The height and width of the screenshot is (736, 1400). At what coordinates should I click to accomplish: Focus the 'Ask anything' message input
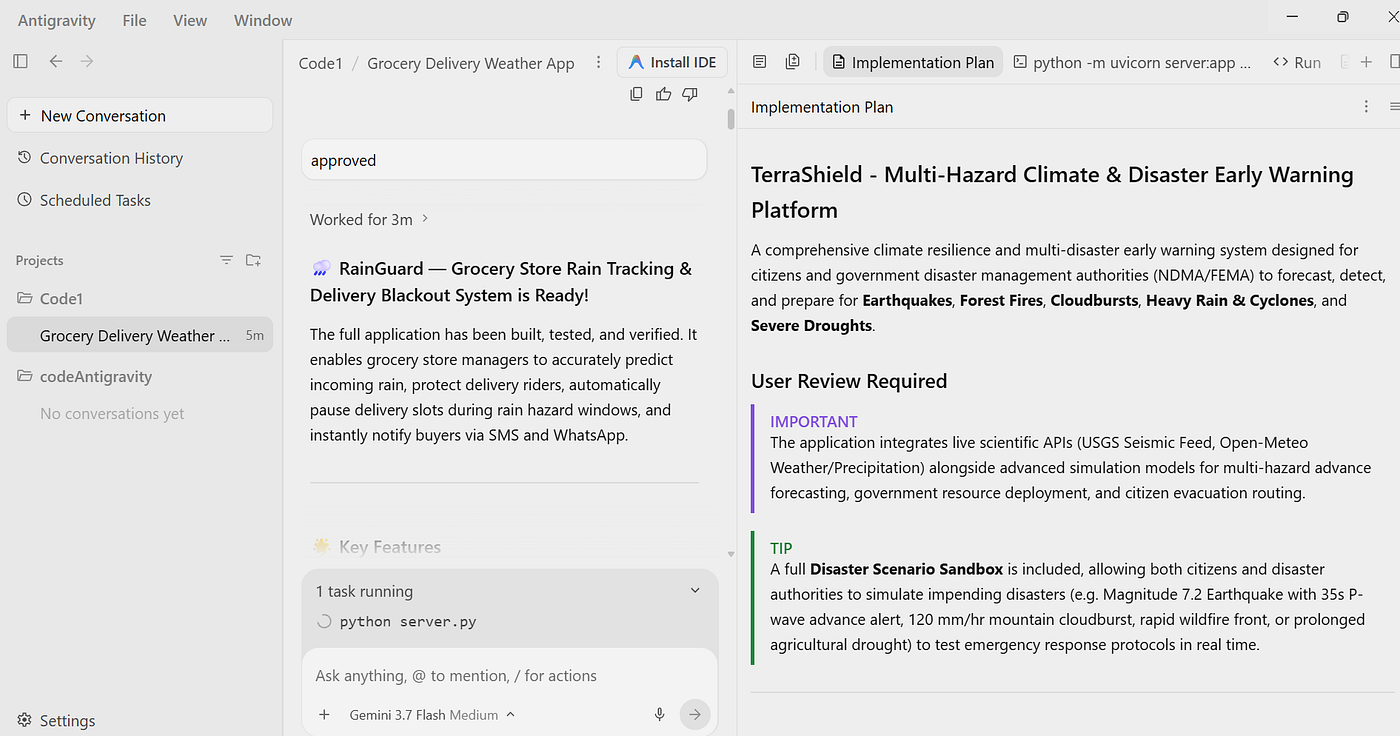point(510,676)
